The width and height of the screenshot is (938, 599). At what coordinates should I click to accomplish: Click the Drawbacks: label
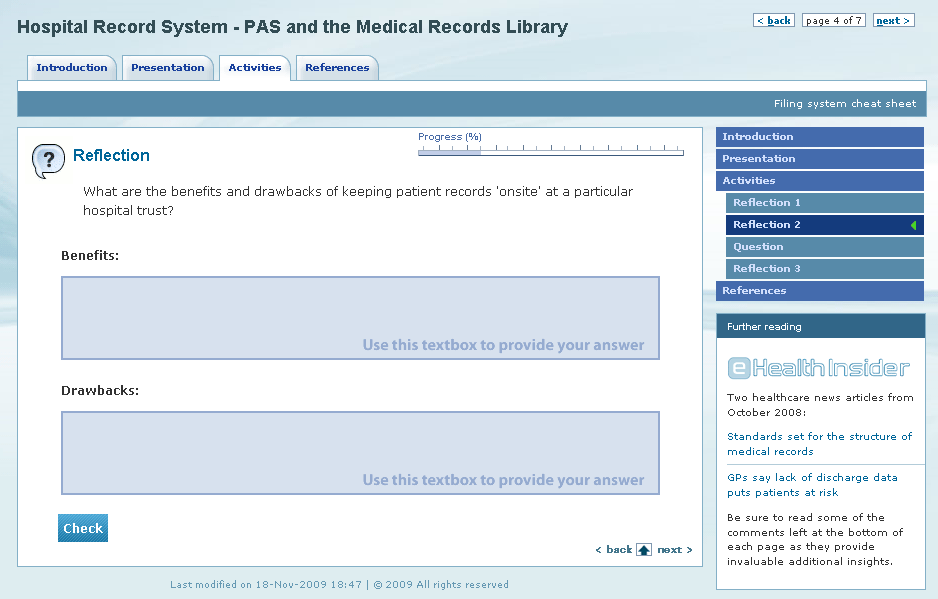point(100,391)
